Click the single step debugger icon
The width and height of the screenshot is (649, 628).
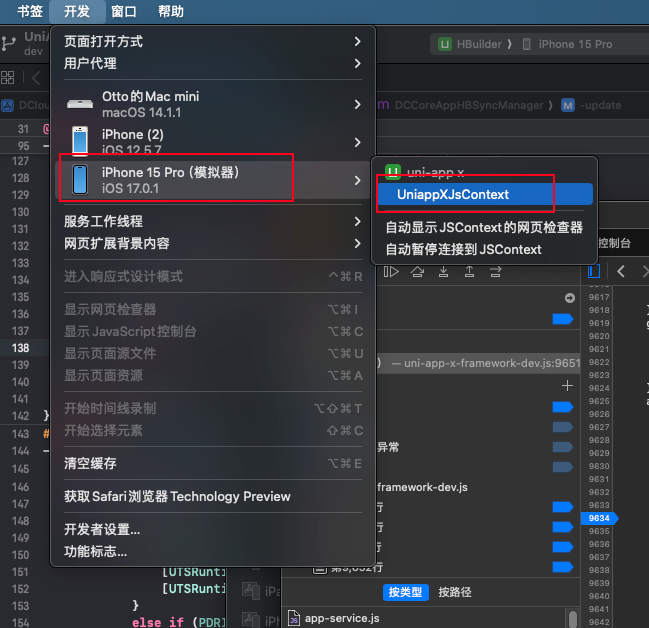[x=495, y=272]
